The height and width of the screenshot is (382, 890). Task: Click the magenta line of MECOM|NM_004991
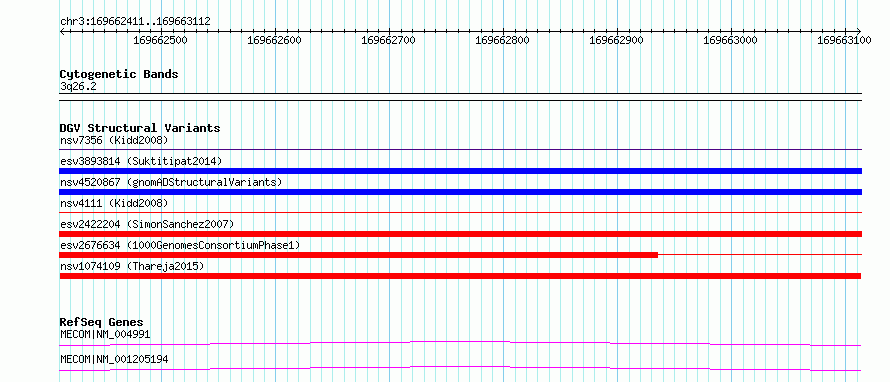coord(460,343)
